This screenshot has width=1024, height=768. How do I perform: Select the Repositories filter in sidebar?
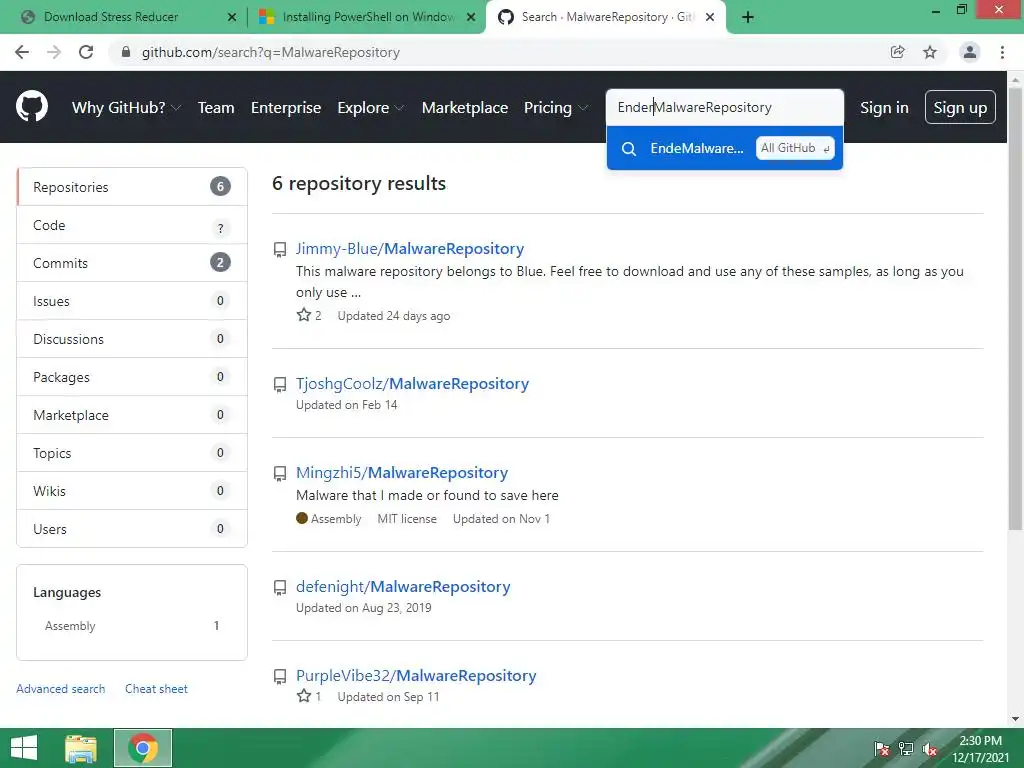[132, 187]
